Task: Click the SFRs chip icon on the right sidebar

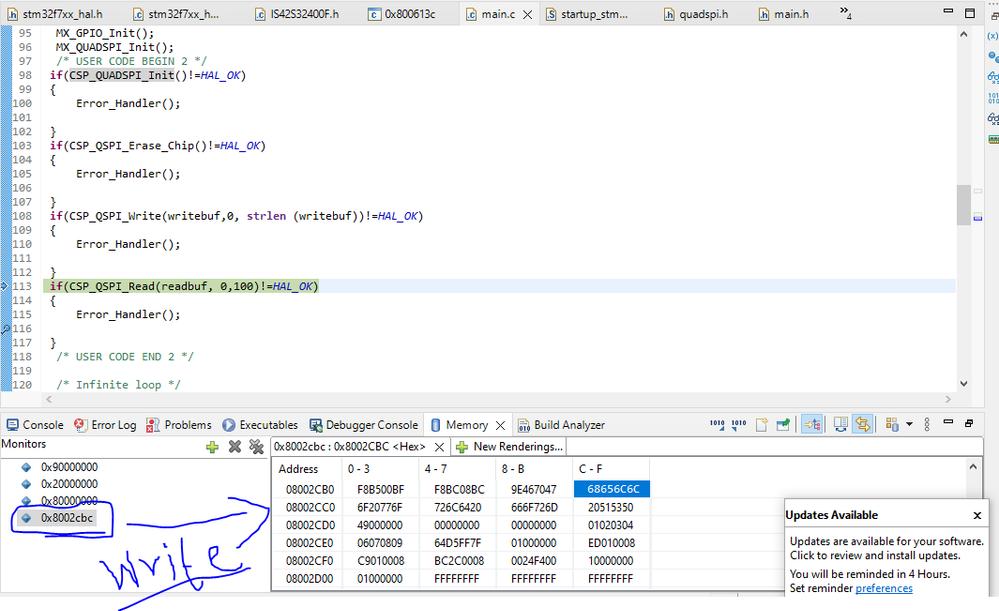Action: (992, 139)
